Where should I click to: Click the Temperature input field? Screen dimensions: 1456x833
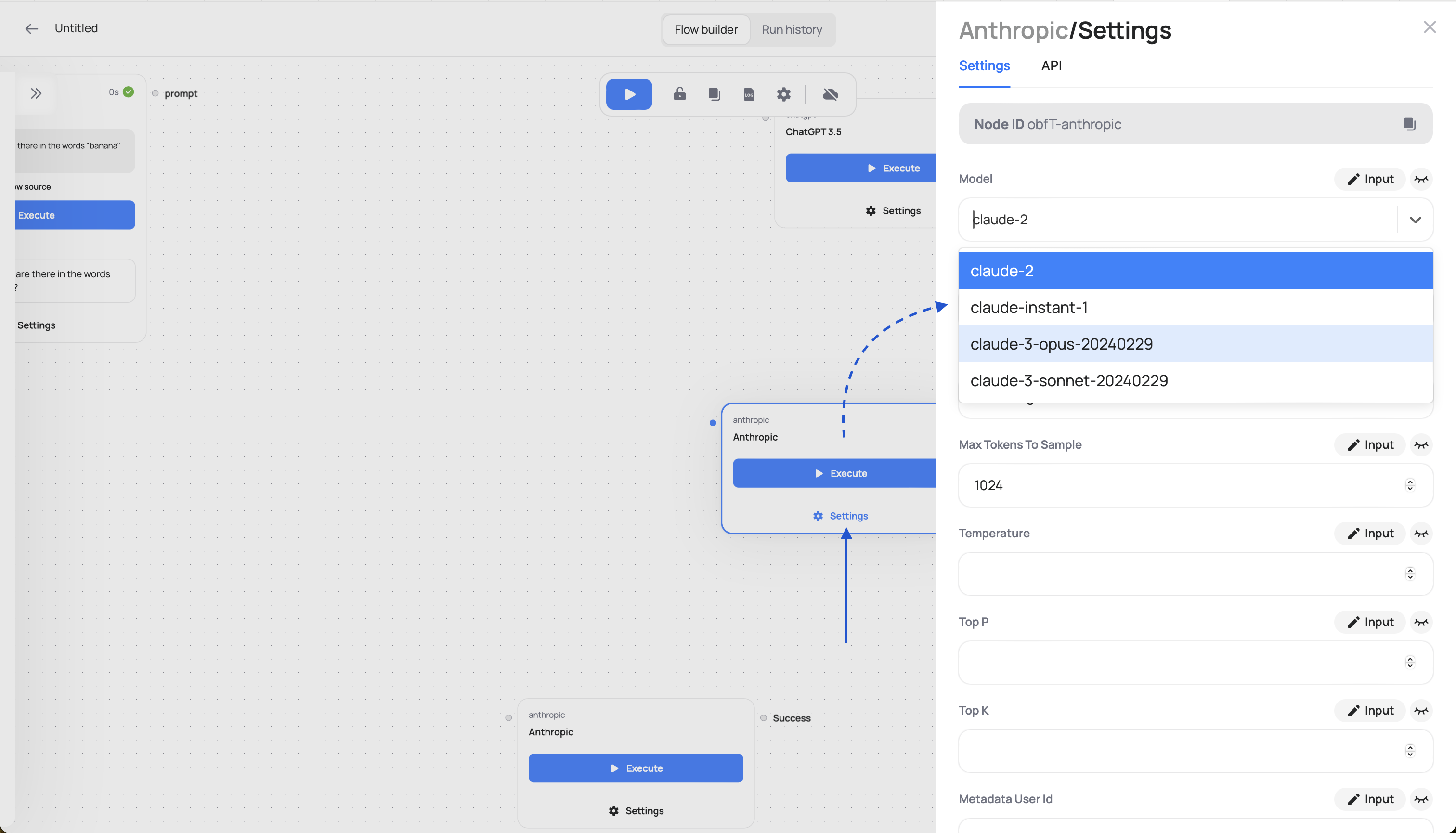1195,574
